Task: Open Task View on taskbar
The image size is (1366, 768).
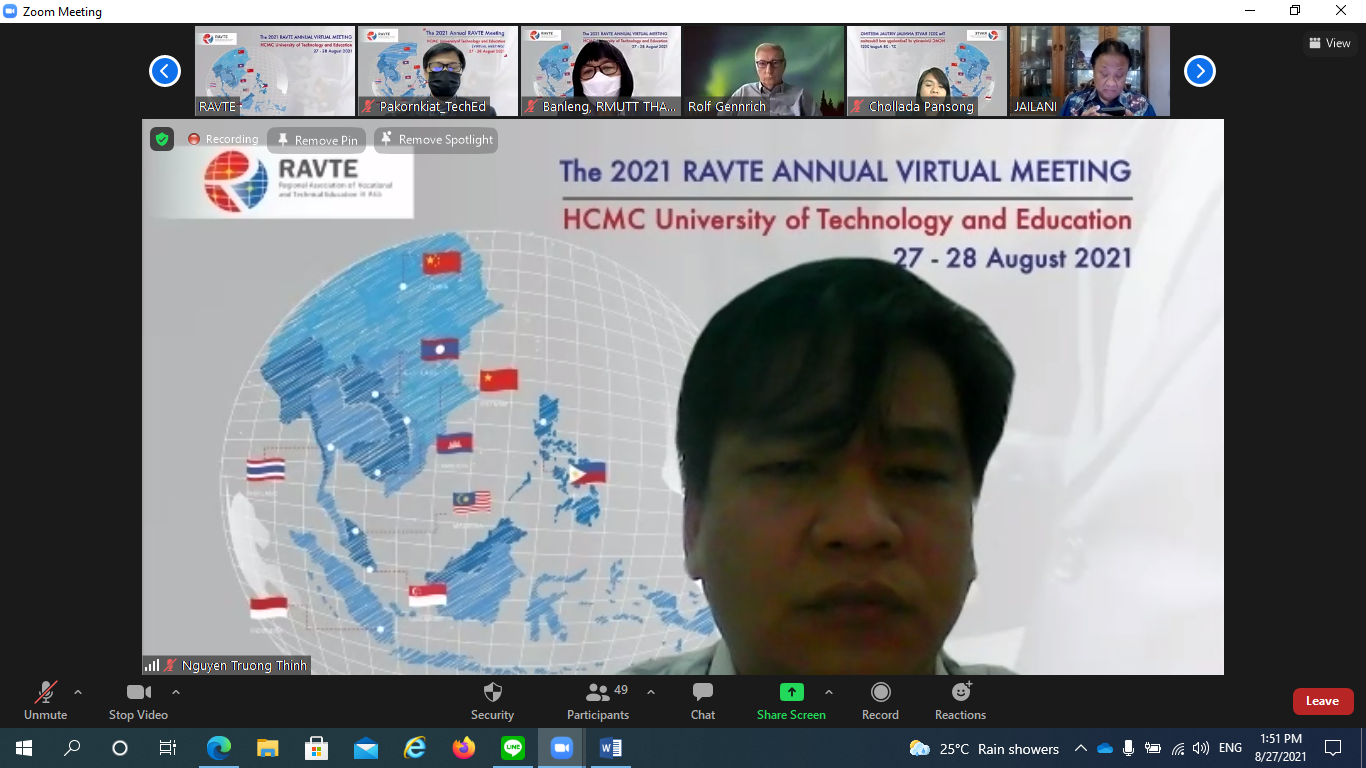Action: [168, 748]
